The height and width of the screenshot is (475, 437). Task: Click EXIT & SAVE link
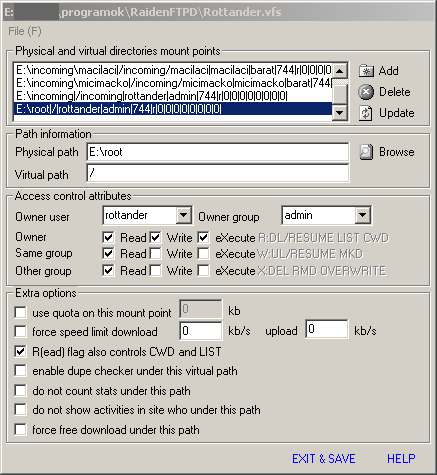click(x=324, y=459)
